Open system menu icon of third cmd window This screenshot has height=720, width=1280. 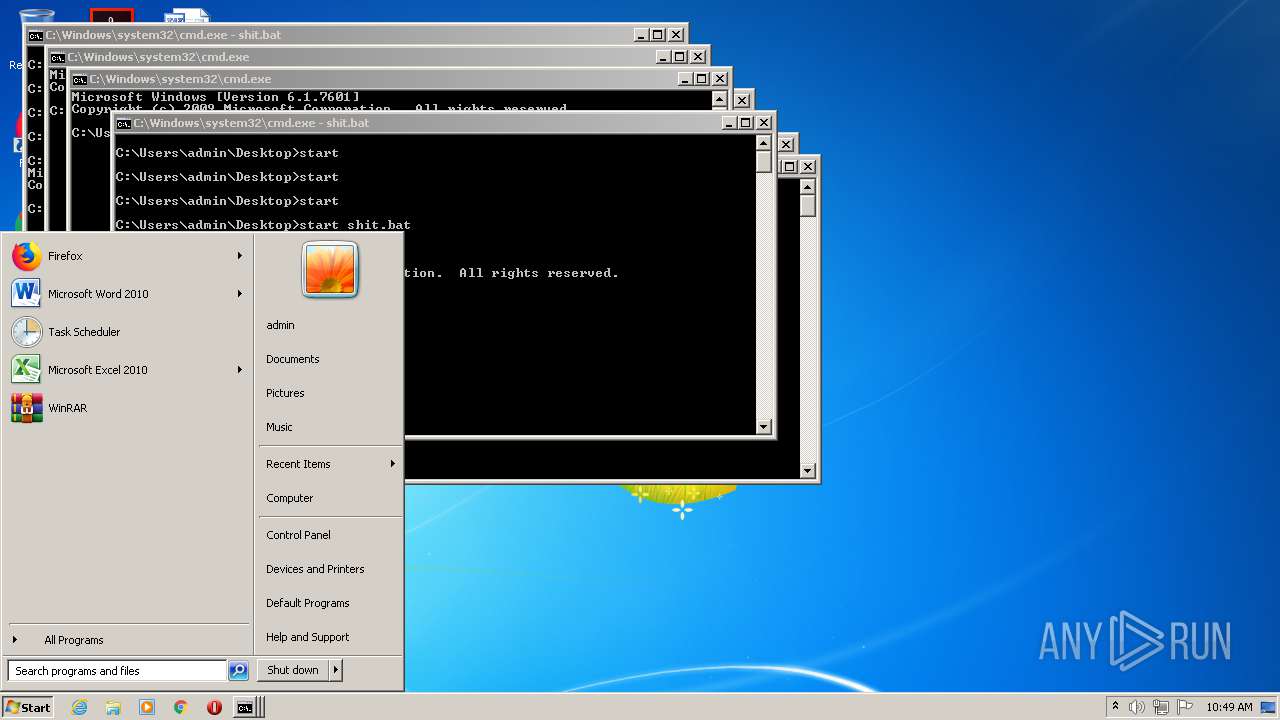click(80, 79)
